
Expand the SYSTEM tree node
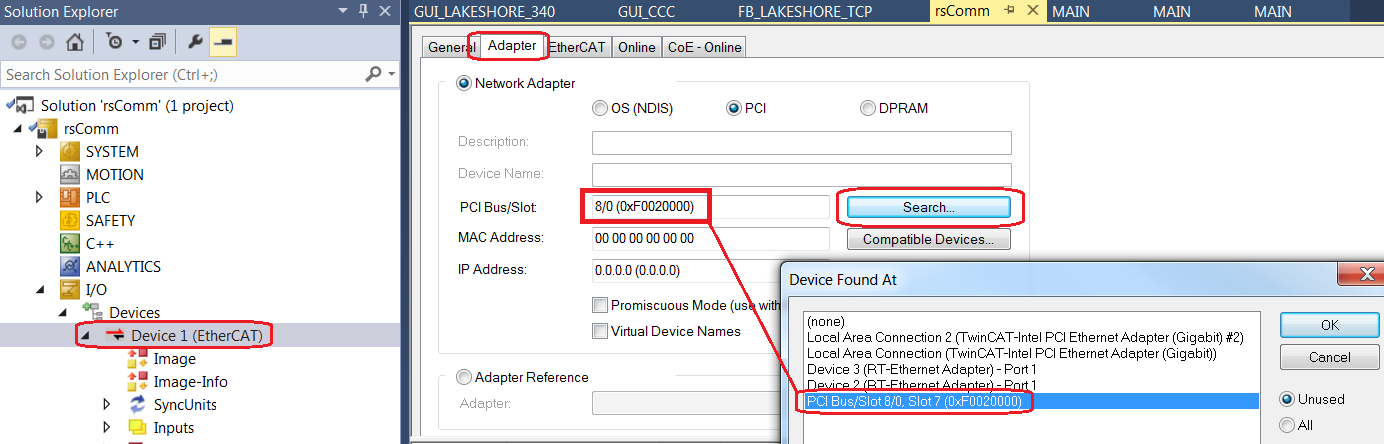tap(40, 151)
